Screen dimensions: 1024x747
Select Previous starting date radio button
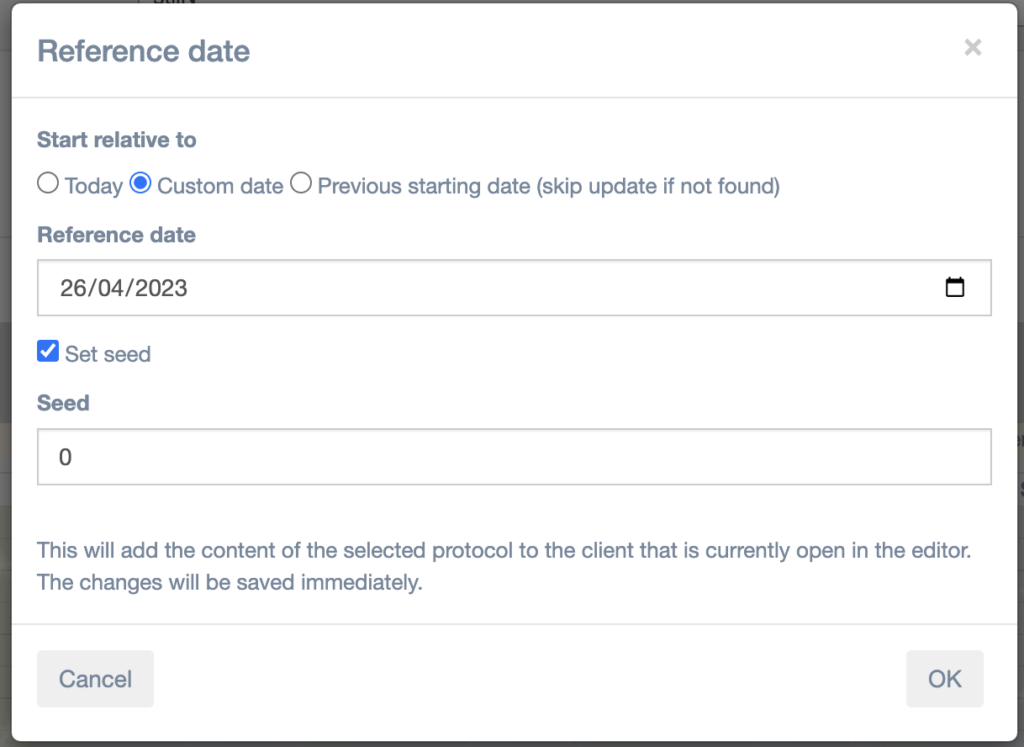301,184
